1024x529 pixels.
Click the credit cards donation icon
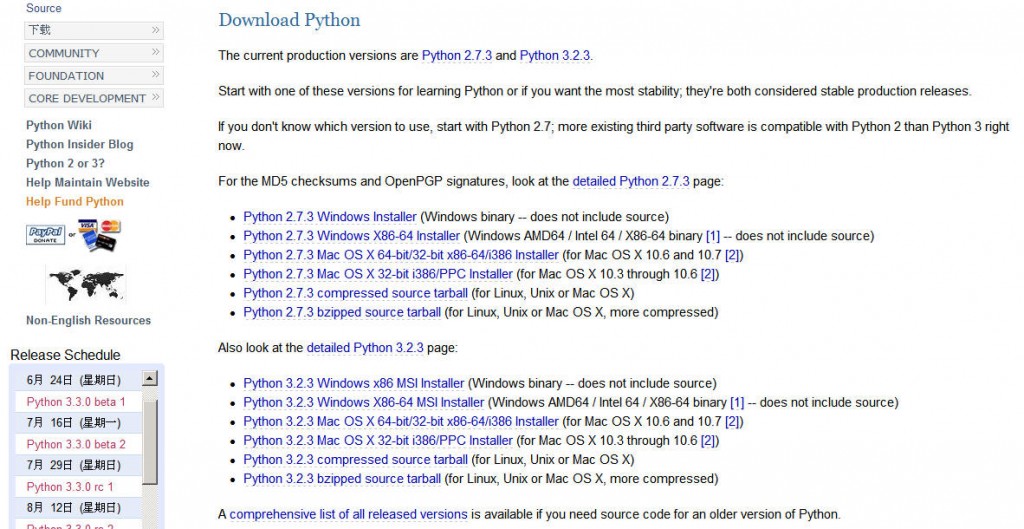pyautogui.click(x=99, y=236)
